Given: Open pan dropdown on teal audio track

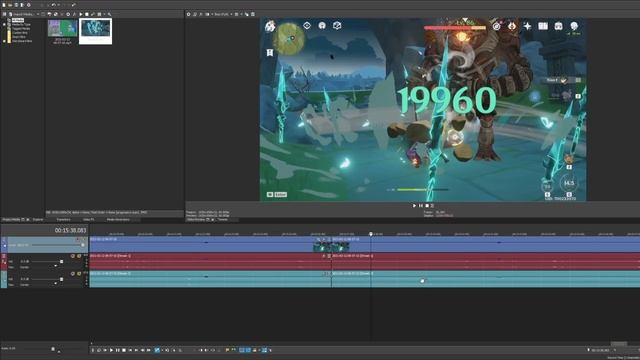Looking at the screenshot, I should click(x=56, y=284).
